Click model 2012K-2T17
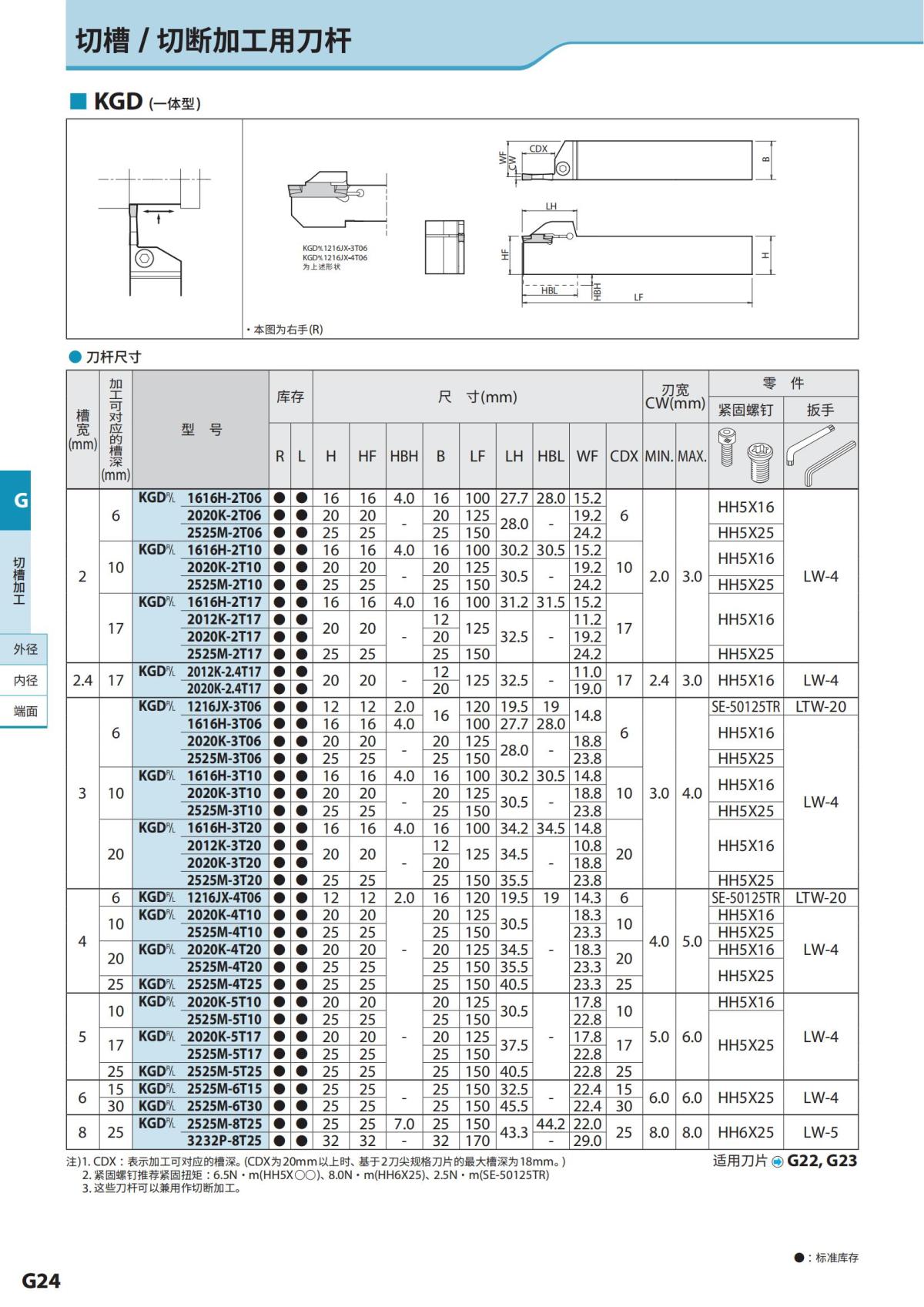This screenshot has width=924, height=1307. coord(224,619)
